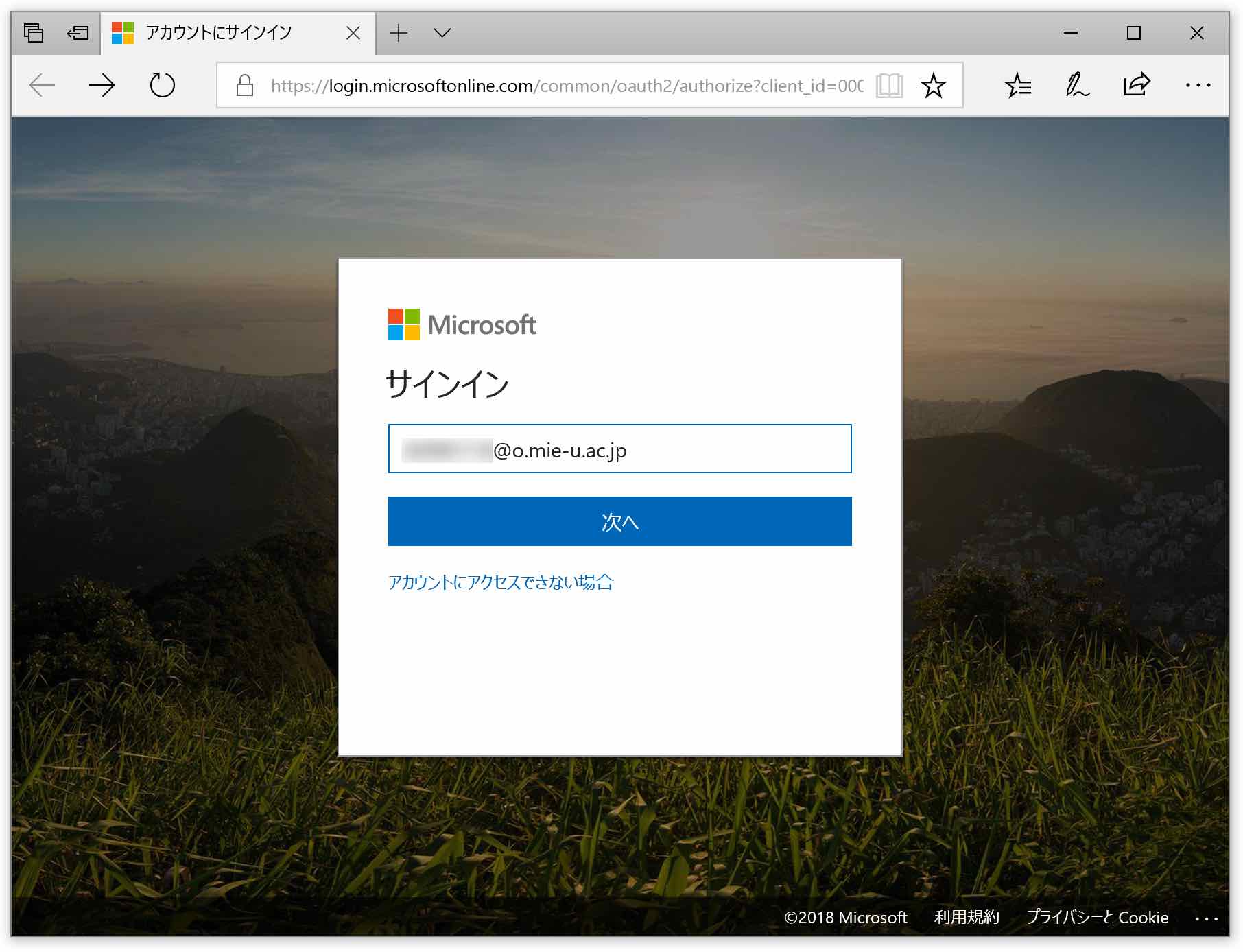Image resolution: width=1243 pixels, height=952 pixels.
Task: Open プライバシーと Cookie footer link
Action: coord(1098,917)
